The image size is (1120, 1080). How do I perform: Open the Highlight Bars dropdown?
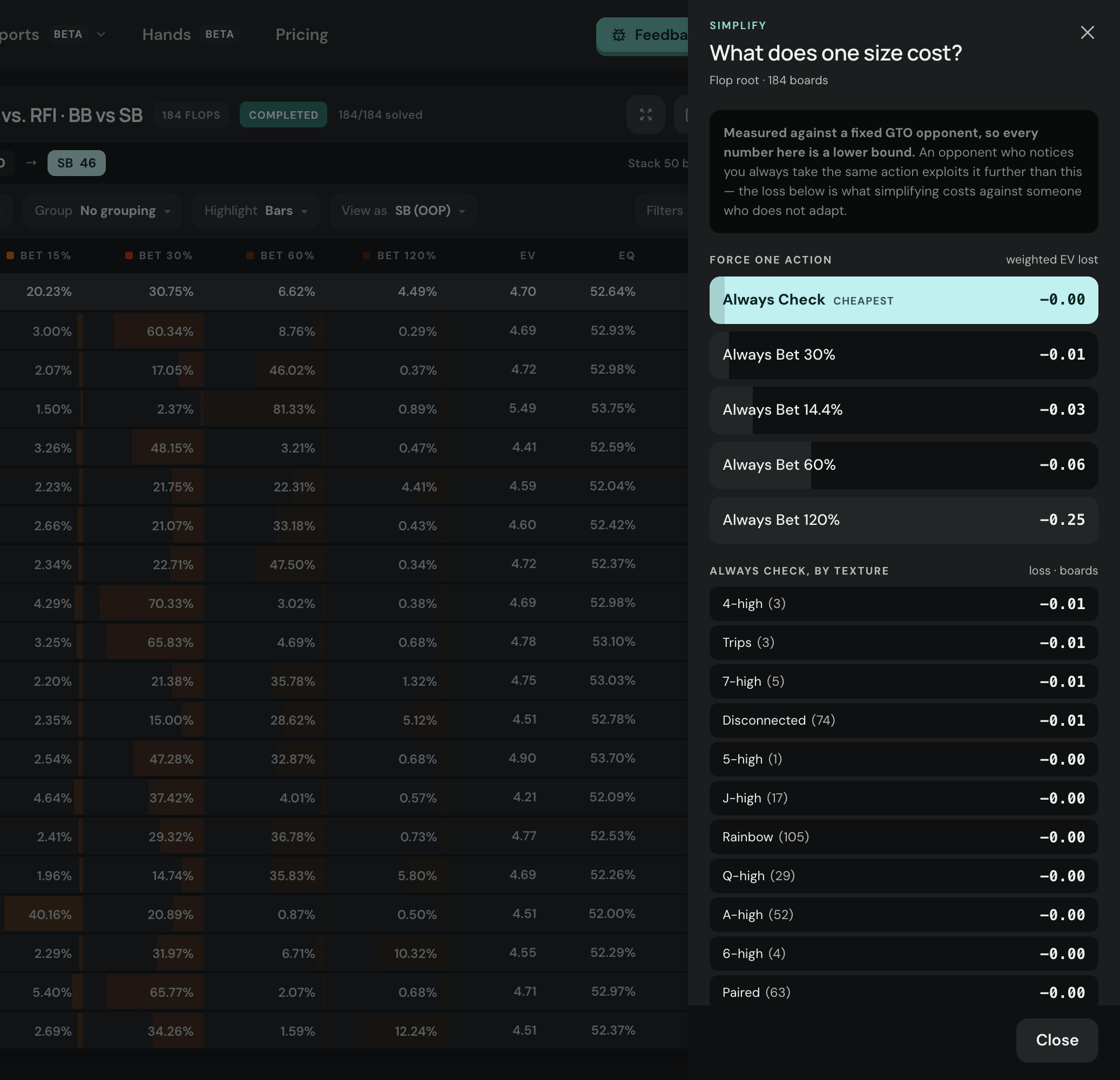[x=255, y=211]
